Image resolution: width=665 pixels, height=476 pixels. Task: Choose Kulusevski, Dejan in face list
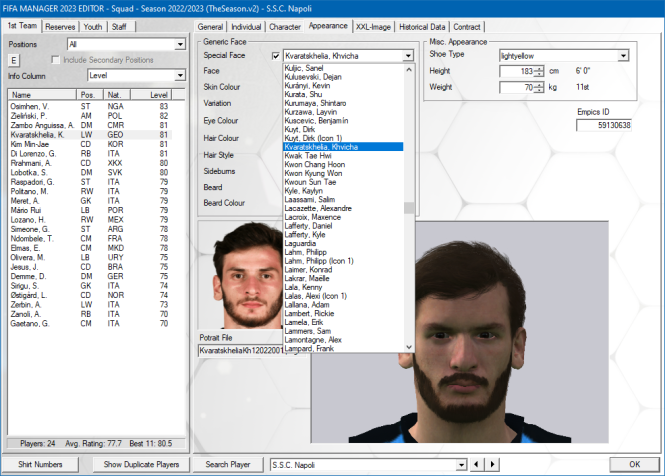click(343, 77)
